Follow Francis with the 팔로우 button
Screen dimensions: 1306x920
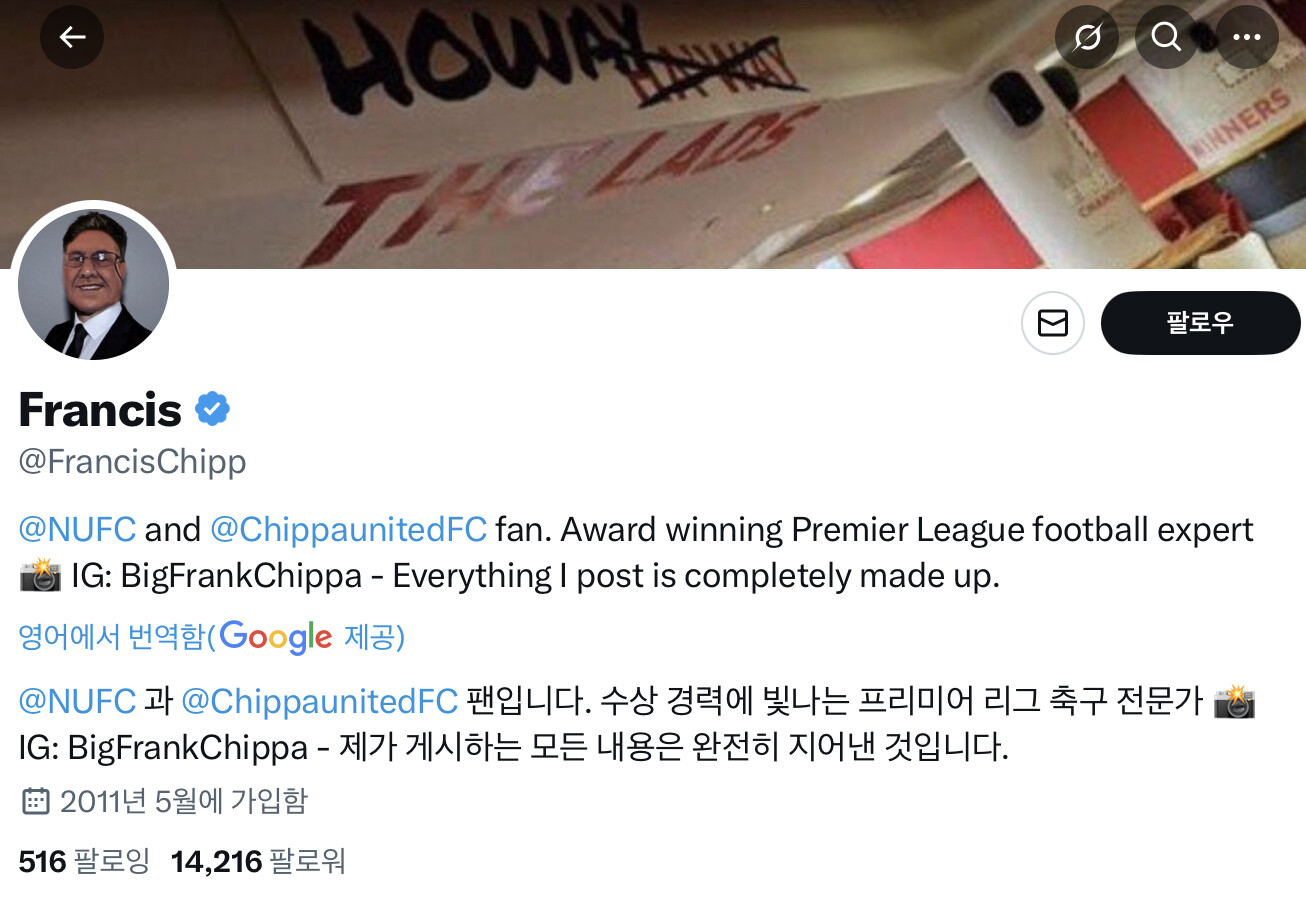pos(1200,323)
